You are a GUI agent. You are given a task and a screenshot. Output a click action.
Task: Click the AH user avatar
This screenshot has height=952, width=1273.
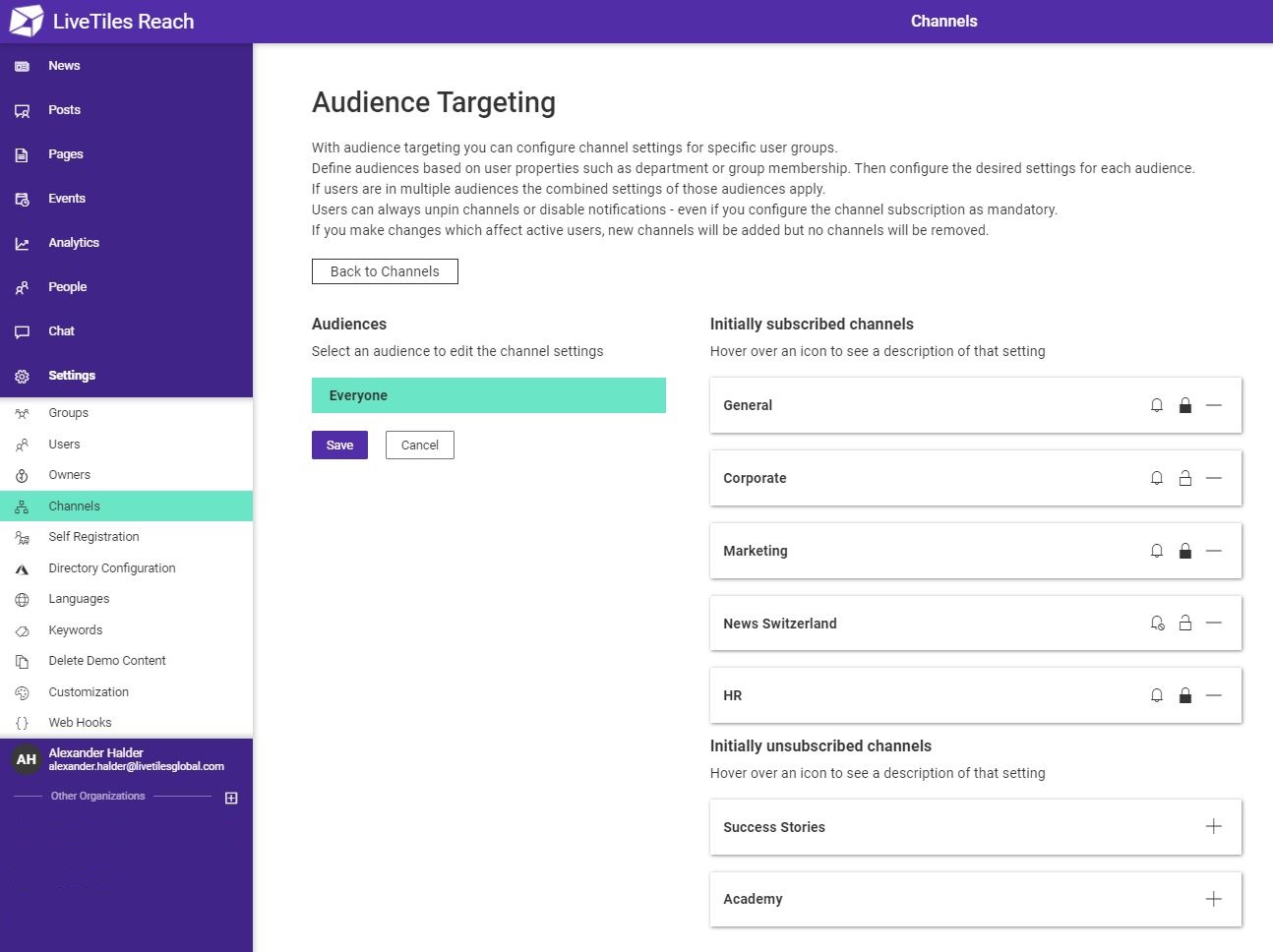coord(26,759)
